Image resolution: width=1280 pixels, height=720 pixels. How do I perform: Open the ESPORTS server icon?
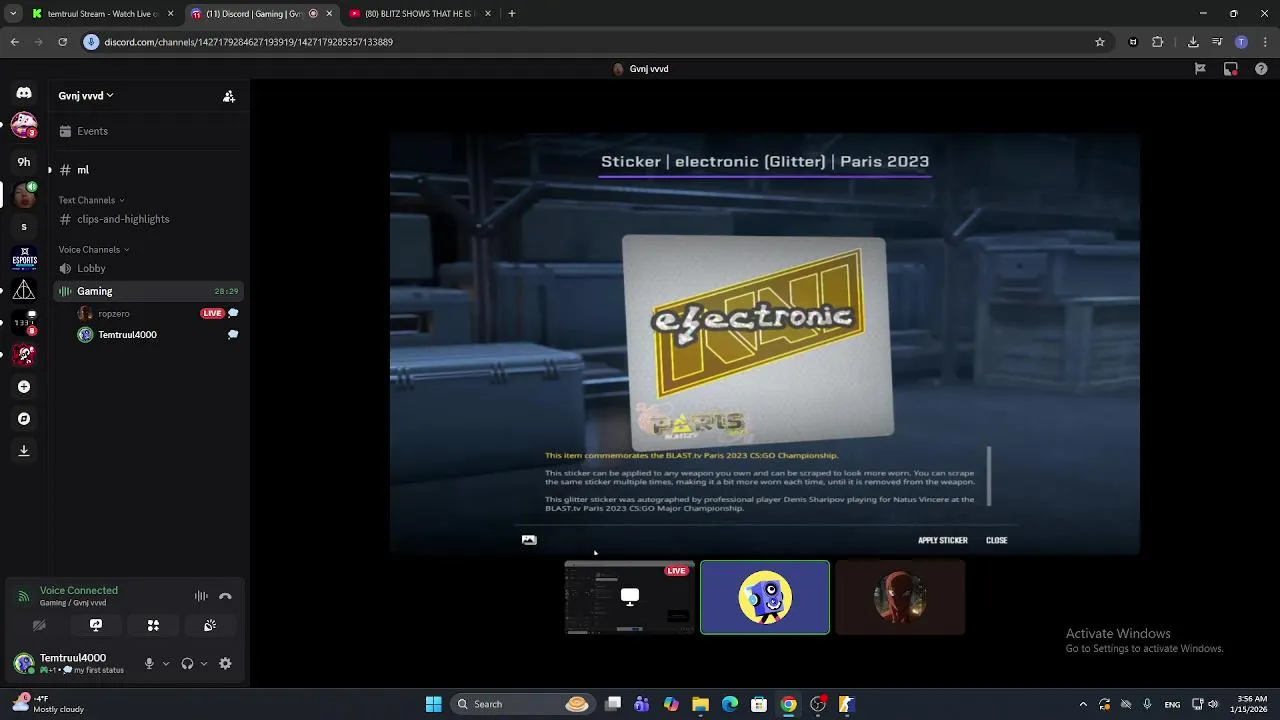pyautogui.click(x=24, y=260)
